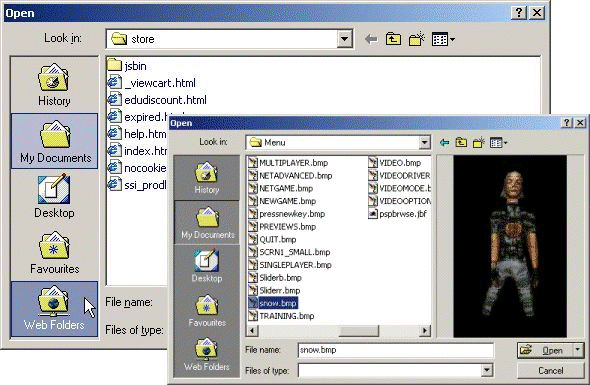
Task: Click the Open button
Action: [545, 350]
